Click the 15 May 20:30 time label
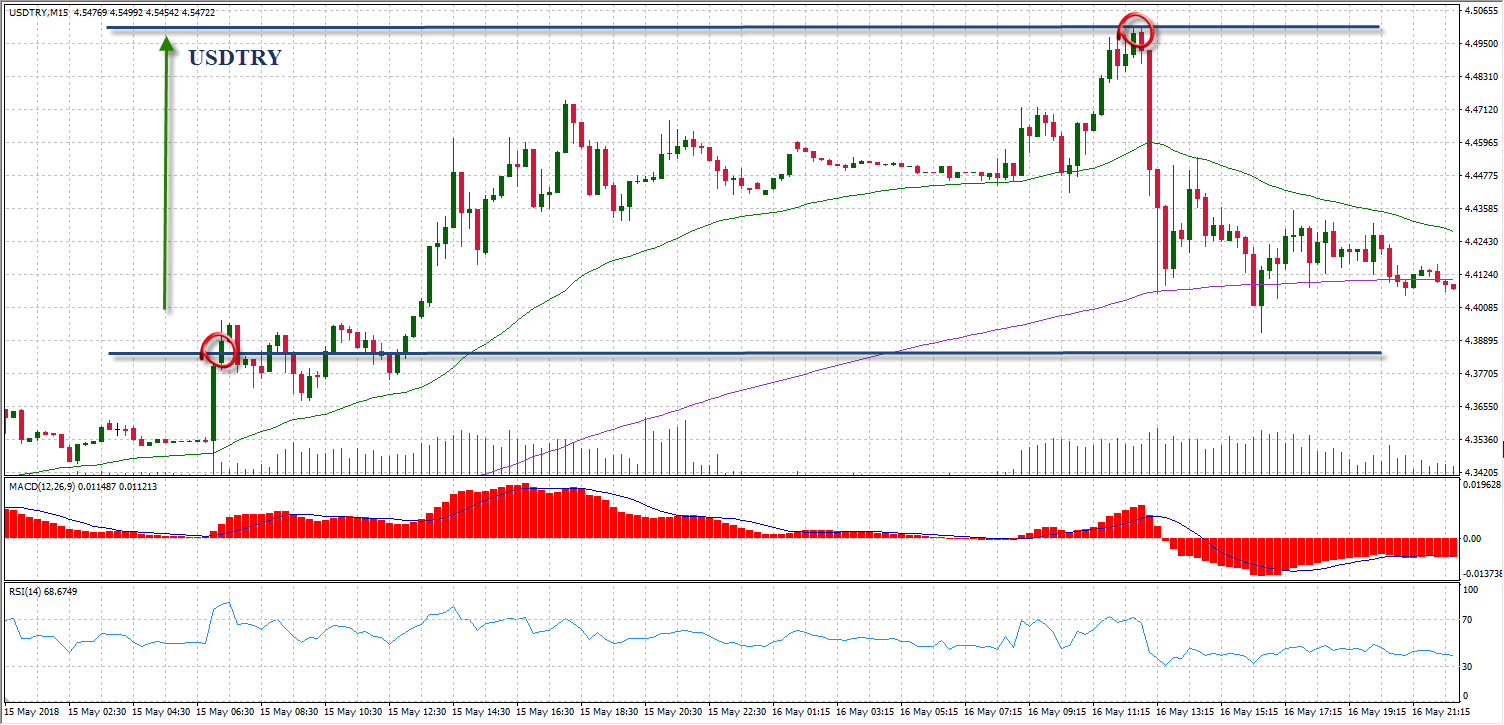1504x725 pixels. (673, 712)
